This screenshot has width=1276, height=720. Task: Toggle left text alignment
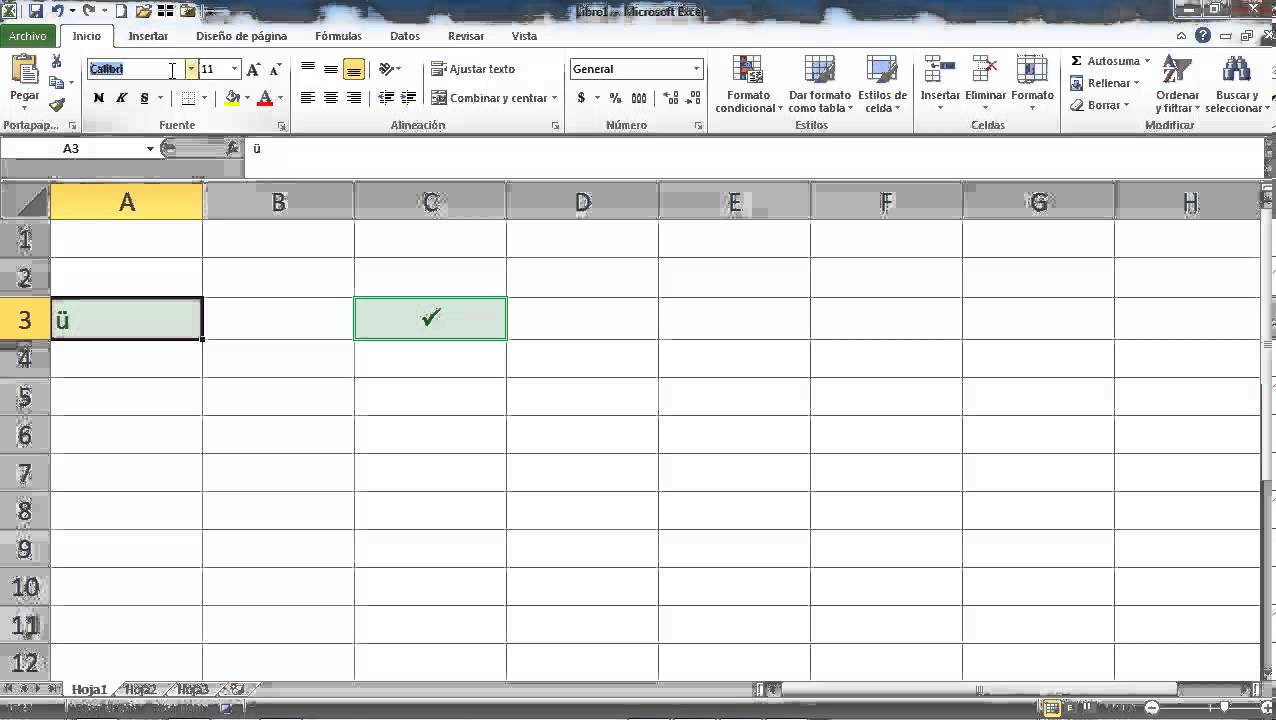click(308, 98)
